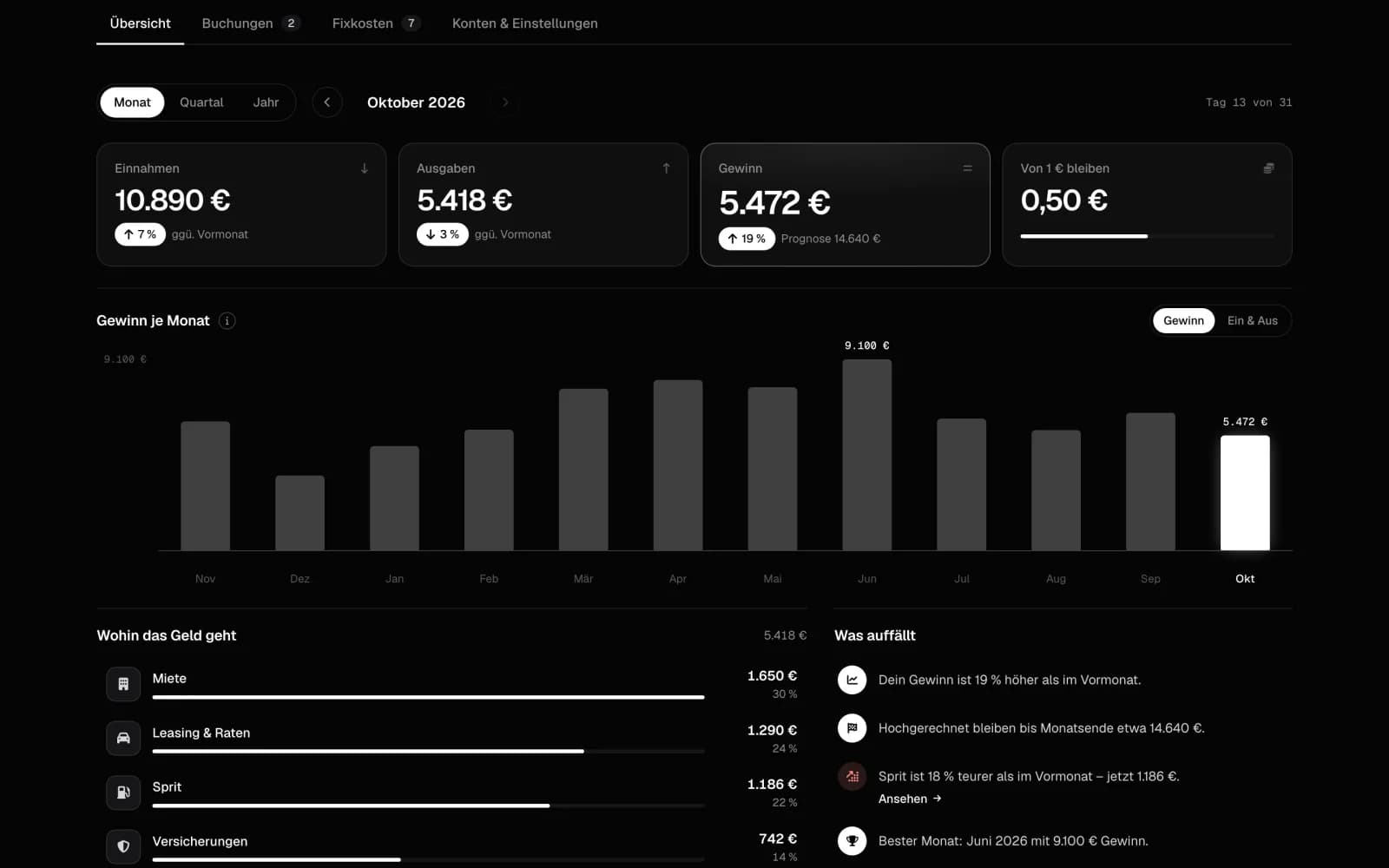
Task: Click the info icon beside Gewinn je Monat
Action: click(227, 321)
